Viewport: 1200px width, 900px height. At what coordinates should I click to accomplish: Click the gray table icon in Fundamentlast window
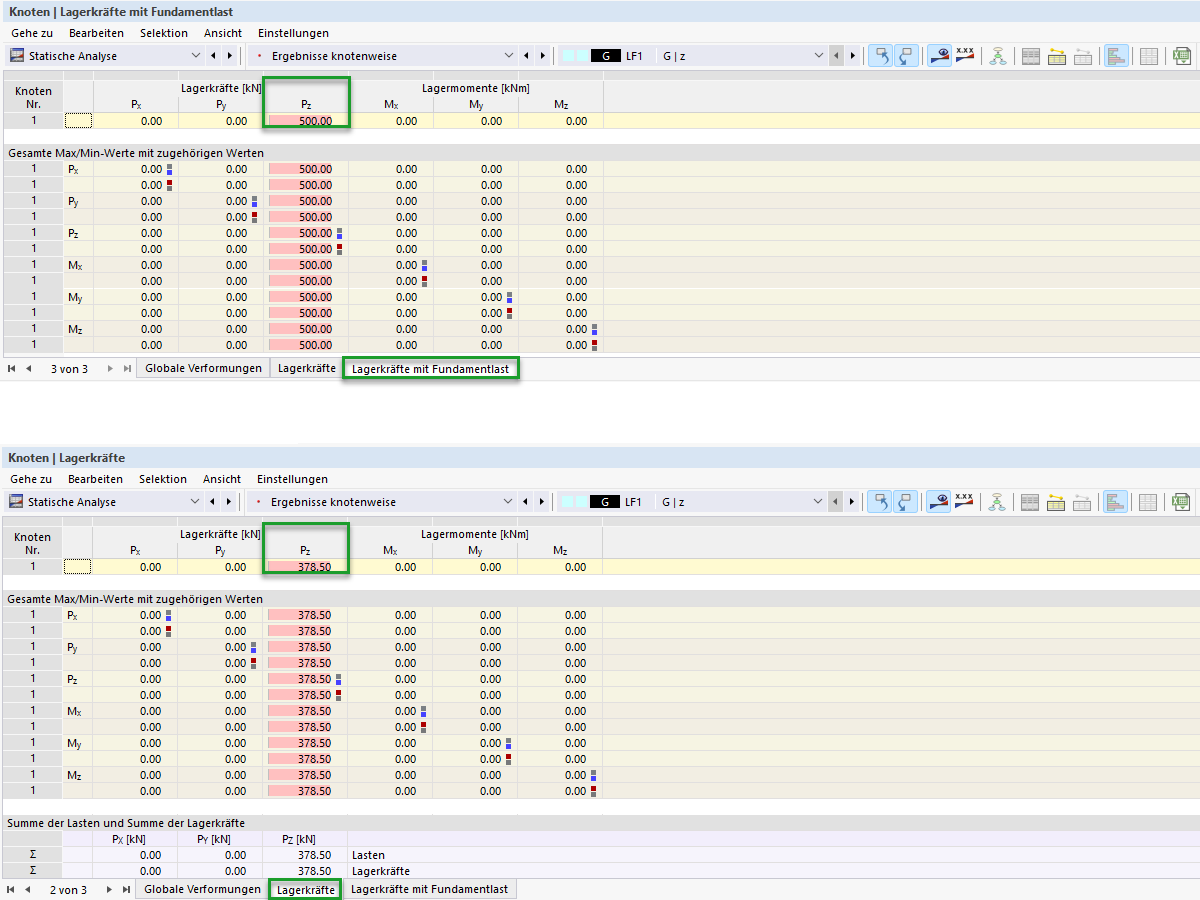click(x=1030, y=56)
